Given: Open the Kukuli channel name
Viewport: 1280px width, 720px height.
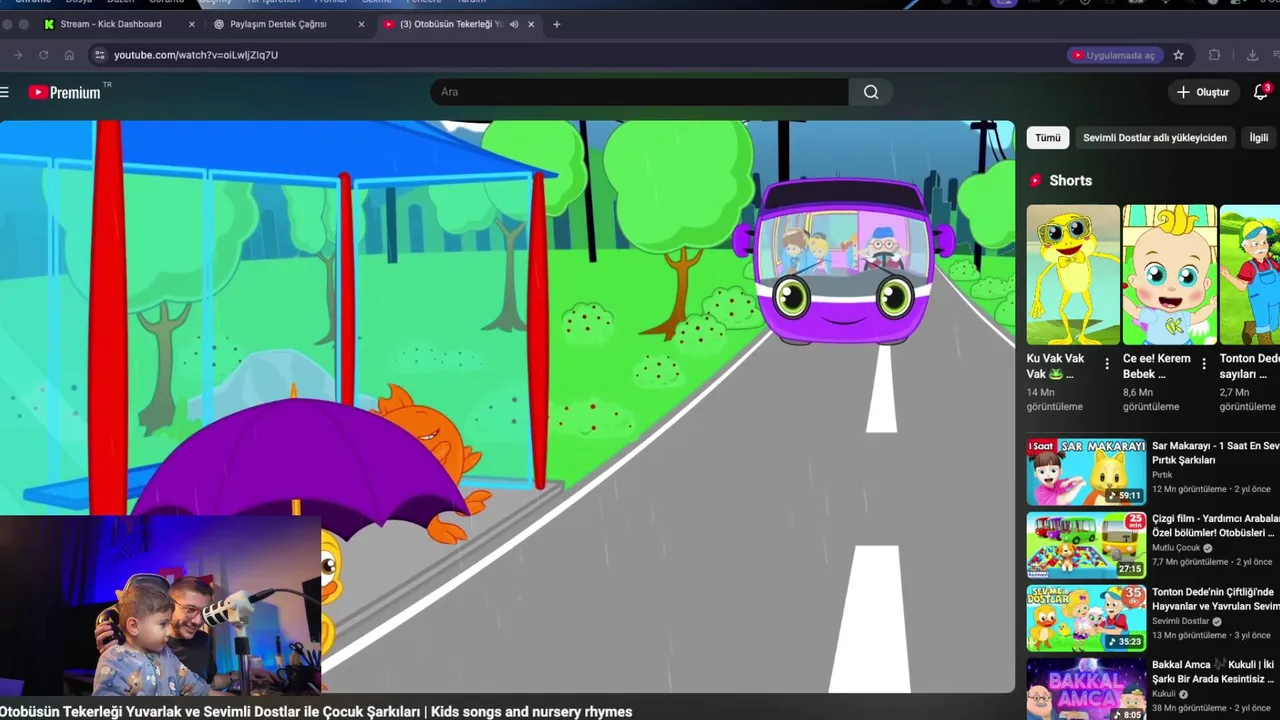Looking at the screenshot, I should point(1164,694).
